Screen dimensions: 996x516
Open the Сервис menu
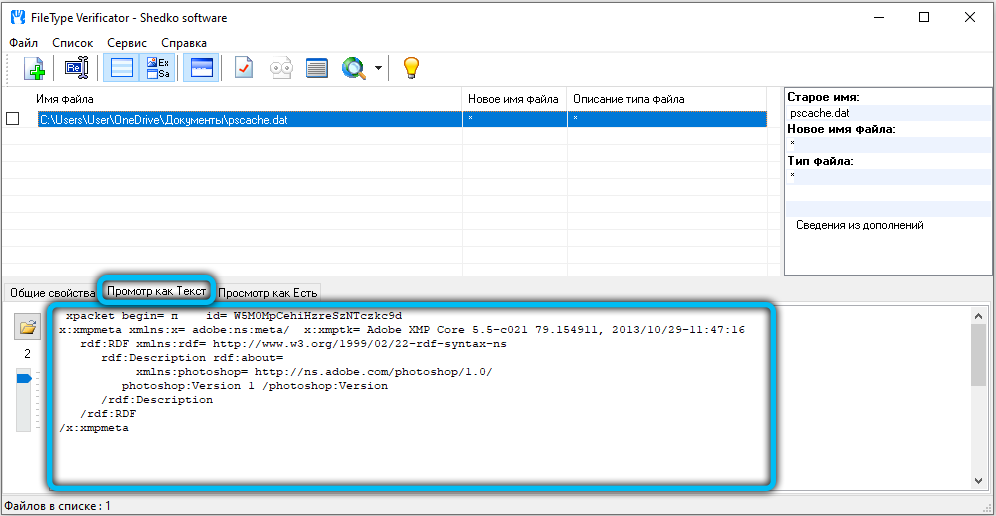(126, 43)
